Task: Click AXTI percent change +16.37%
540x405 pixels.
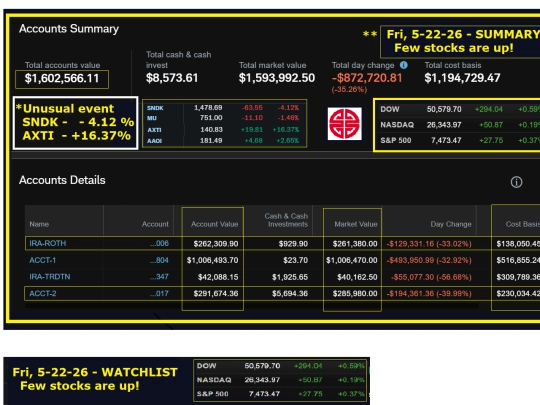Action: tap(285, 130)
